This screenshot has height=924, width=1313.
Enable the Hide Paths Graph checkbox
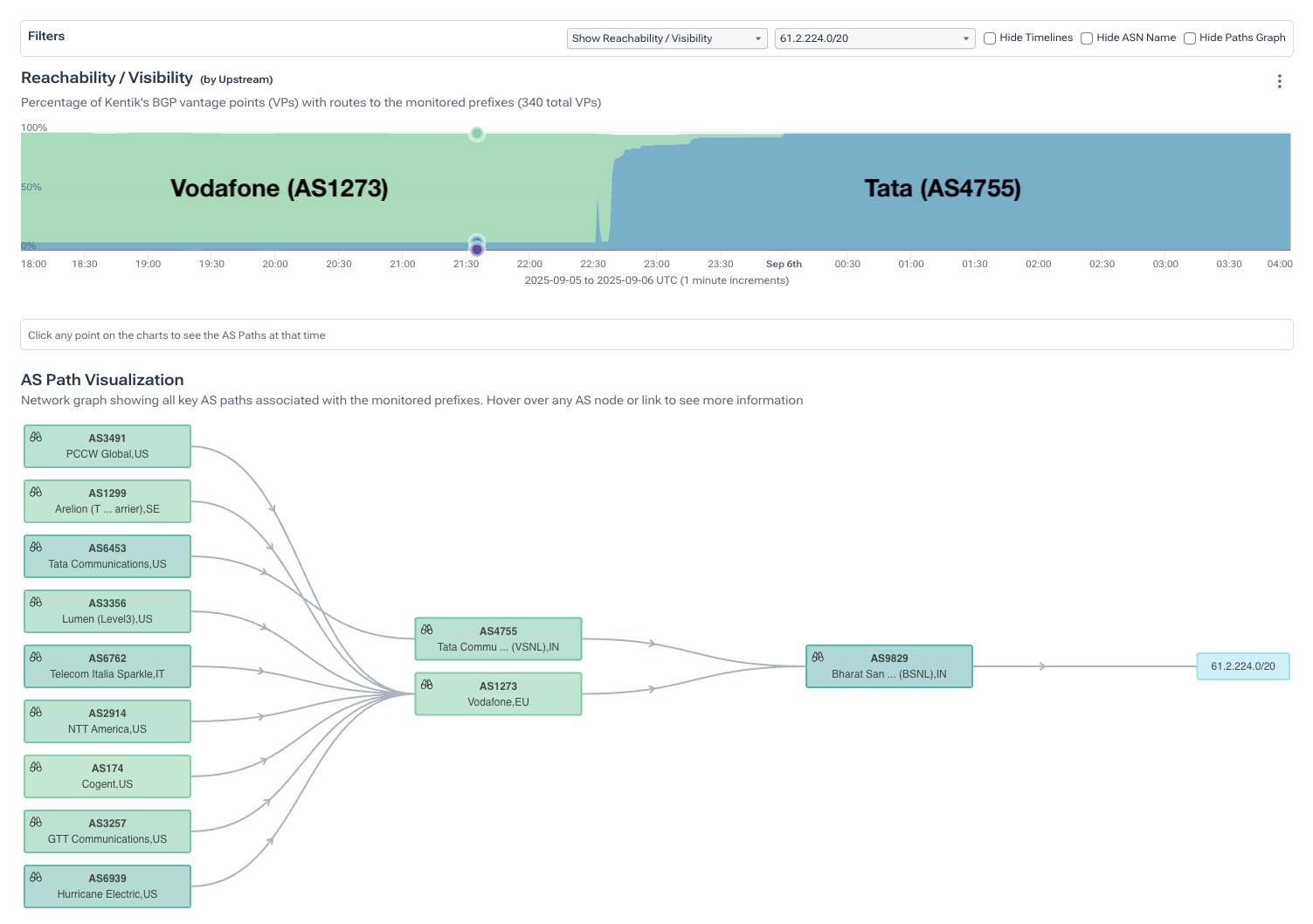1190,38
